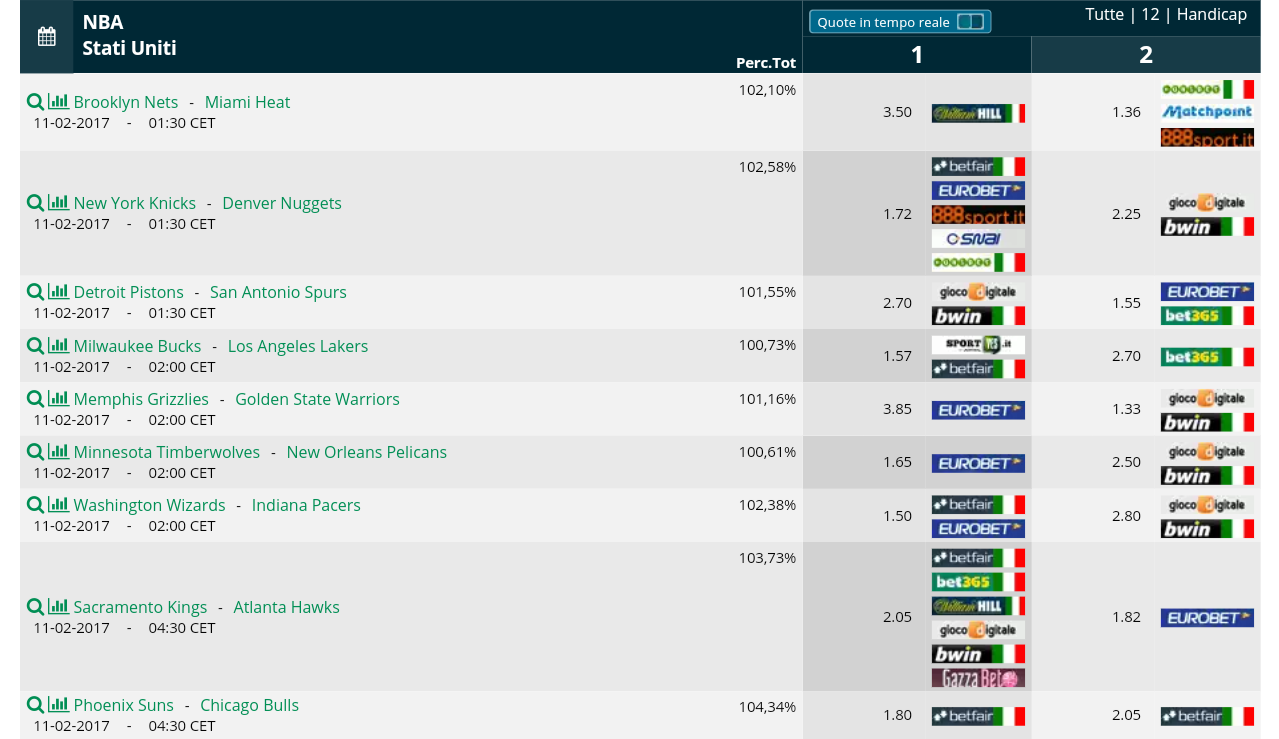The image size is (1279, 739).
Task: Click odds 3.85 for Memphis Grizzlies
Action: click(x=897, y=410)
